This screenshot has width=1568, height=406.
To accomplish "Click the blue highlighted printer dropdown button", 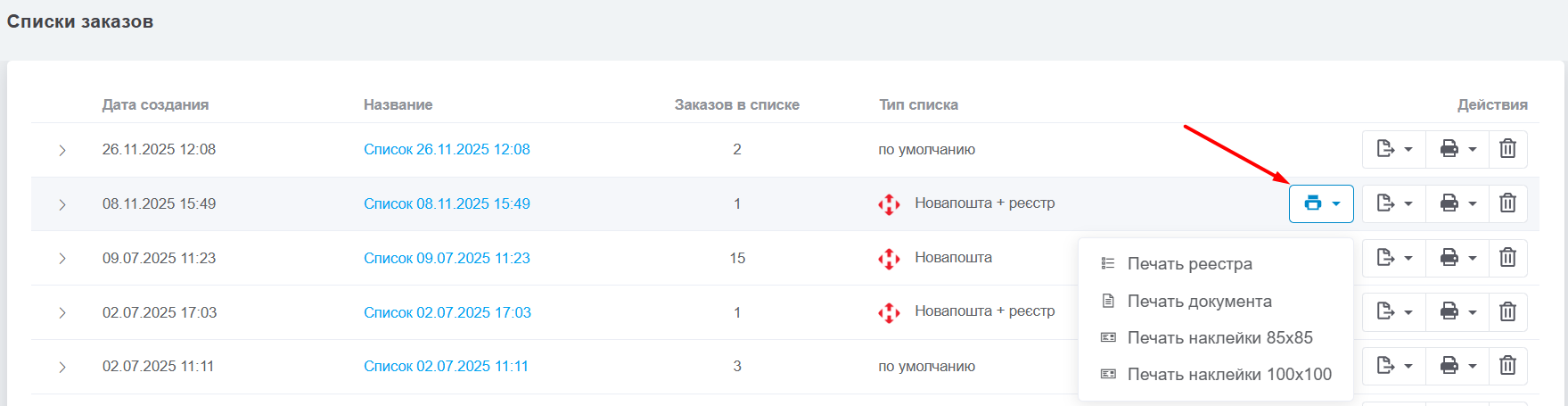I will pos(1321,203).
